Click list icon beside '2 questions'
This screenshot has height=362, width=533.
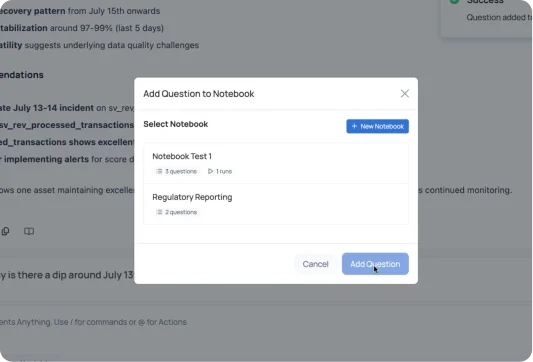click(159, 212)
